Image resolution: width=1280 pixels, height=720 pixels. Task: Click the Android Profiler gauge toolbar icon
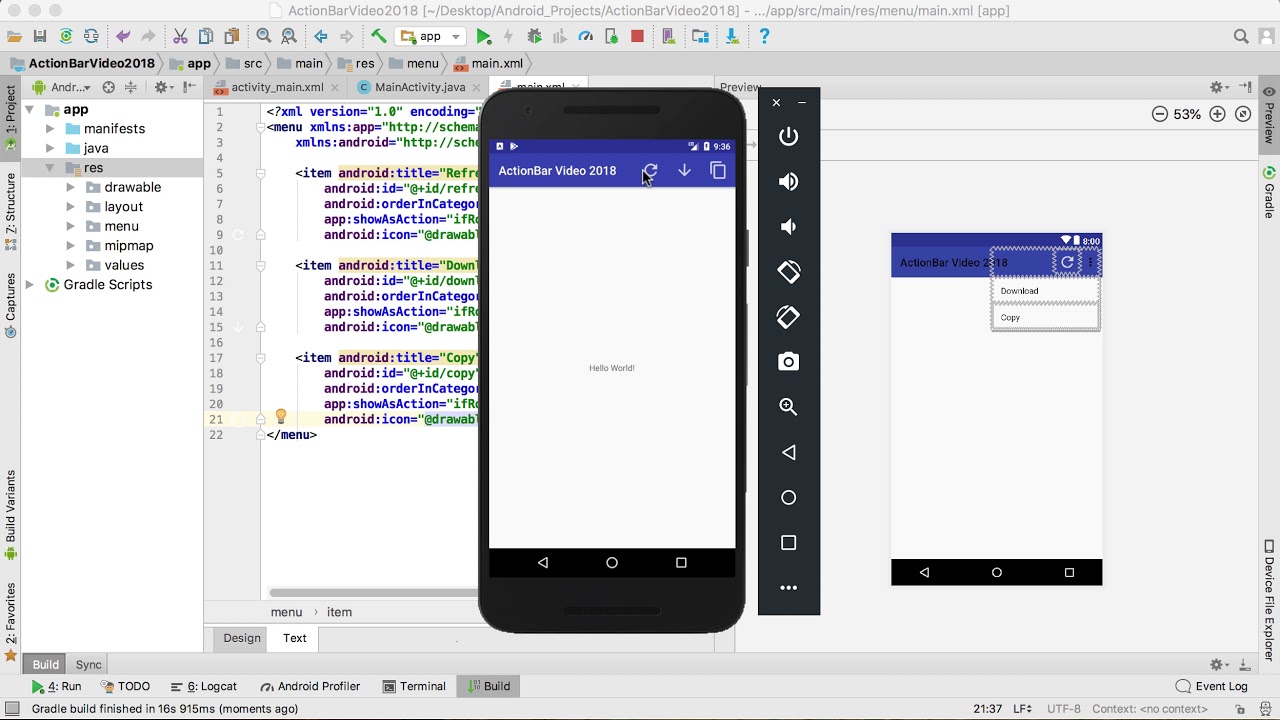click(586, 37)
